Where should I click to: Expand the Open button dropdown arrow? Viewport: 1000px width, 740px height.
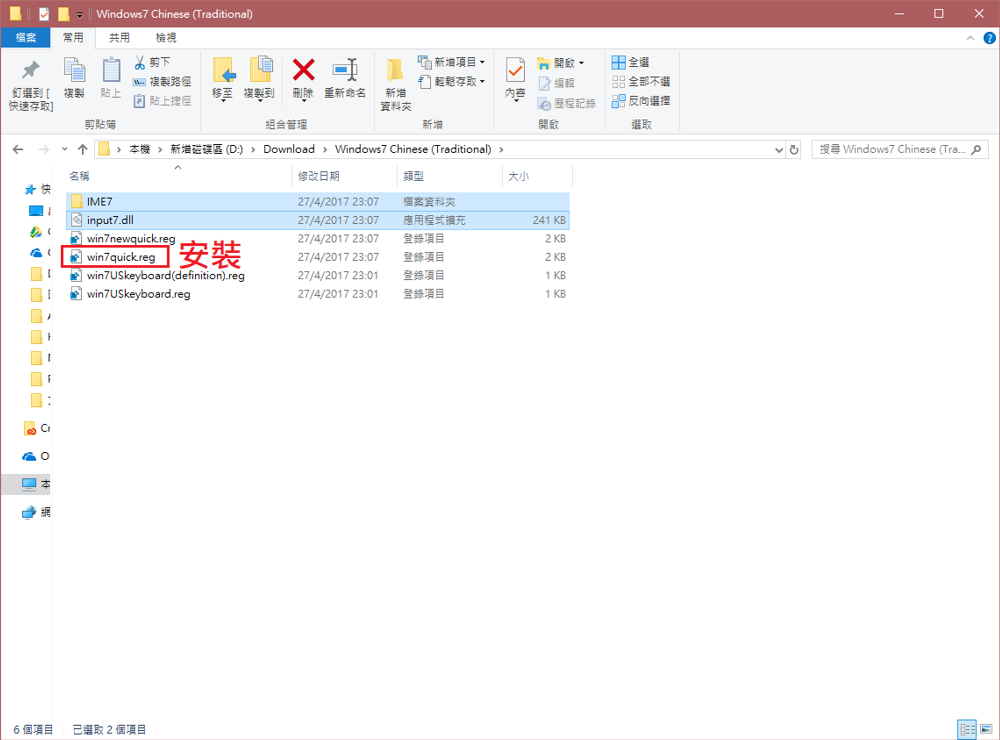(x=581, y=63)
